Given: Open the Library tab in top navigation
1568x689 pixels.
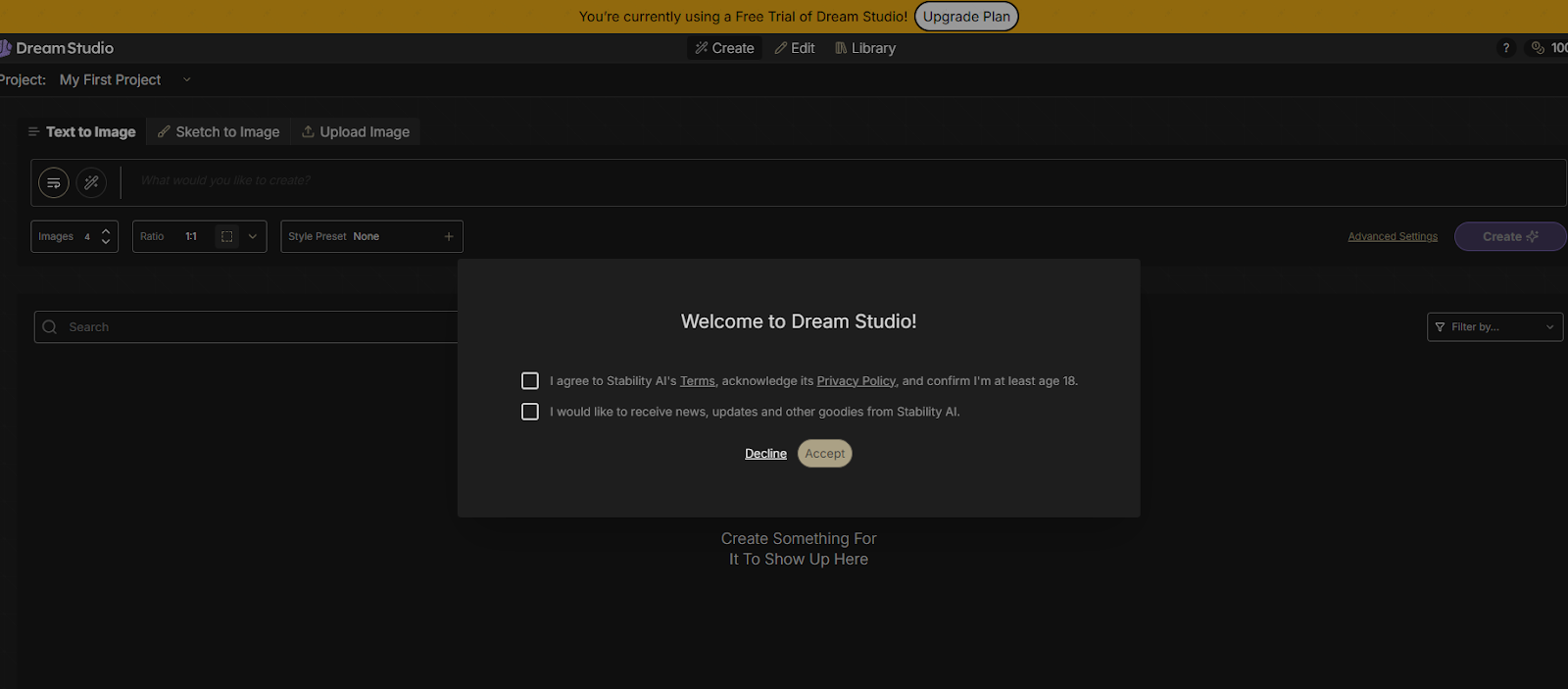Looking at the screenshot, I should [x=865, y=48].
